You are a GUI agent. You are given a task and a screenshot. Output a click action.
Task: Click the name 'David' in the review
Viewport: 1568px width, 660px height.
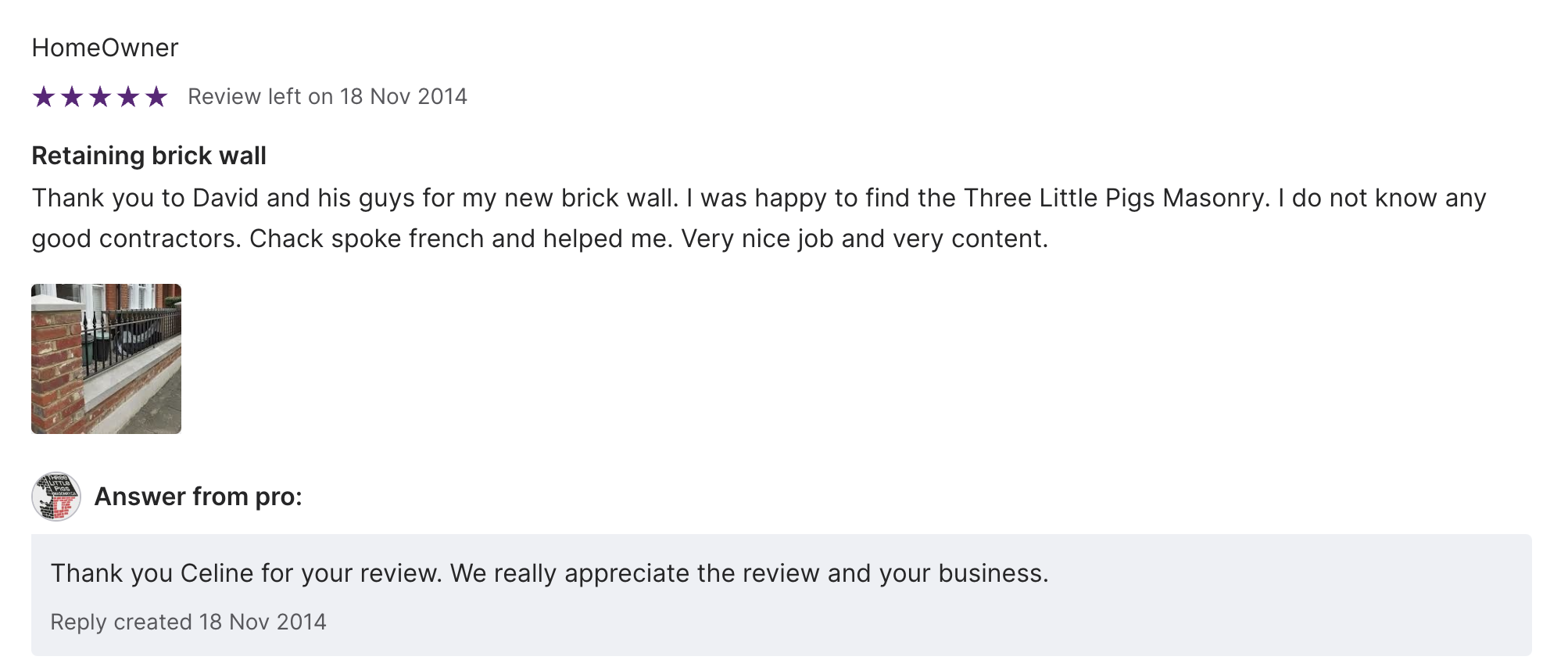[225, 198]
